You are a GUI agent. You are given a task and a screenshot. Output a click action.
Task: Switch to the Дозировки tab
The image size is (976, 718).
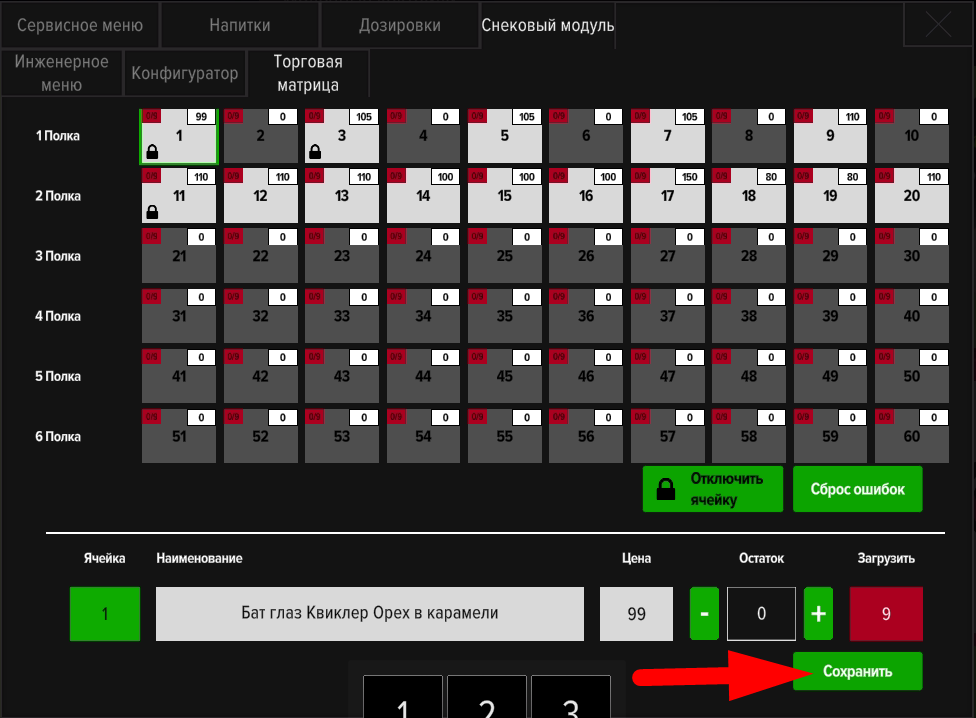[399, 25]
